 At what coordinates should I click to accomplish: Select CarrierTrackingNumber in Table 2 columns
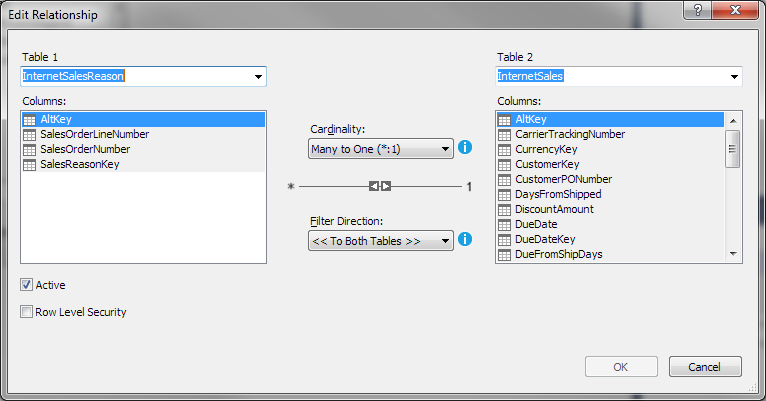[x=610, y=134]
